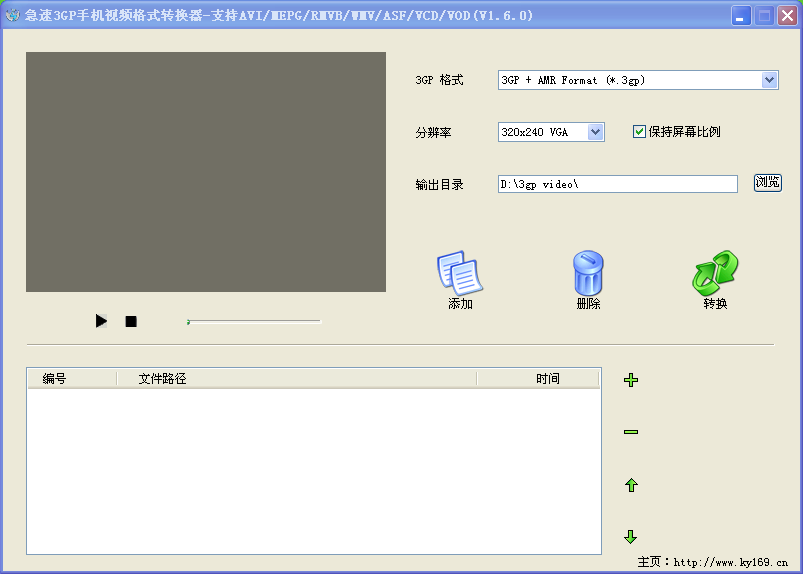Open homepage link http://www.ky169.cn

tap(731, 562)
